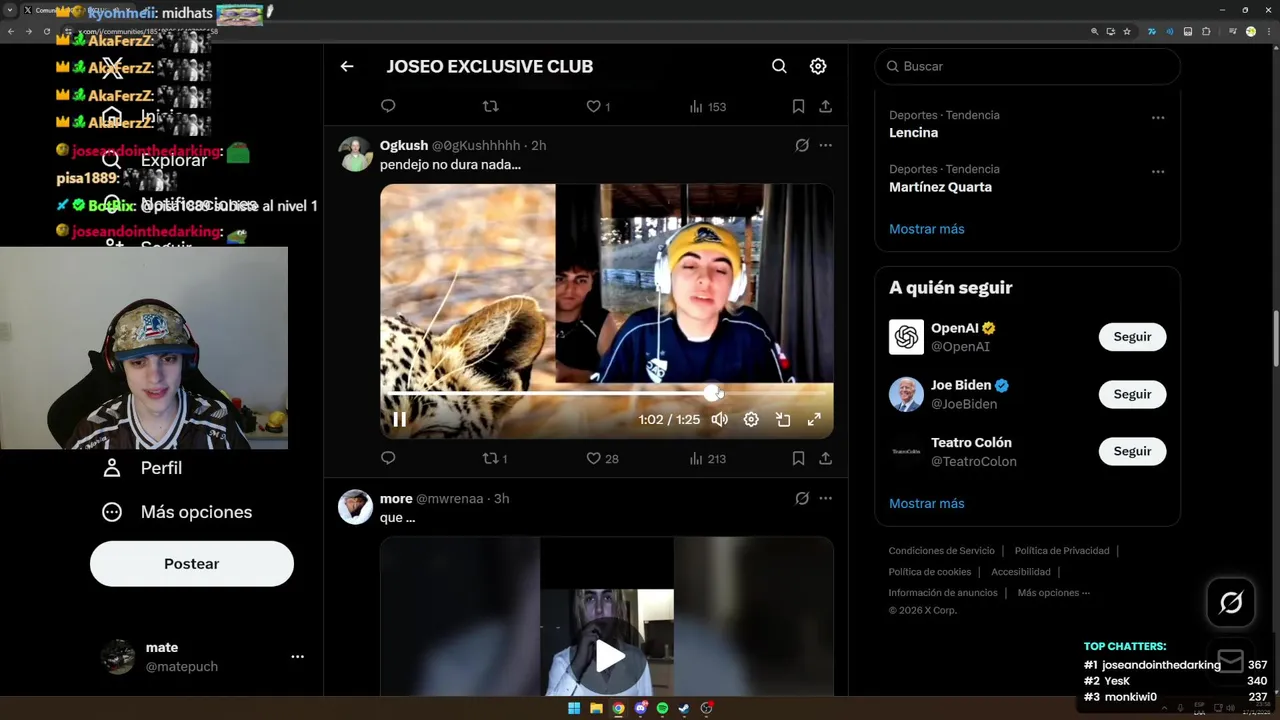Show more accounts under A quién seguir
Viewport: 1280px width, 720px height.
click(926, 503)
